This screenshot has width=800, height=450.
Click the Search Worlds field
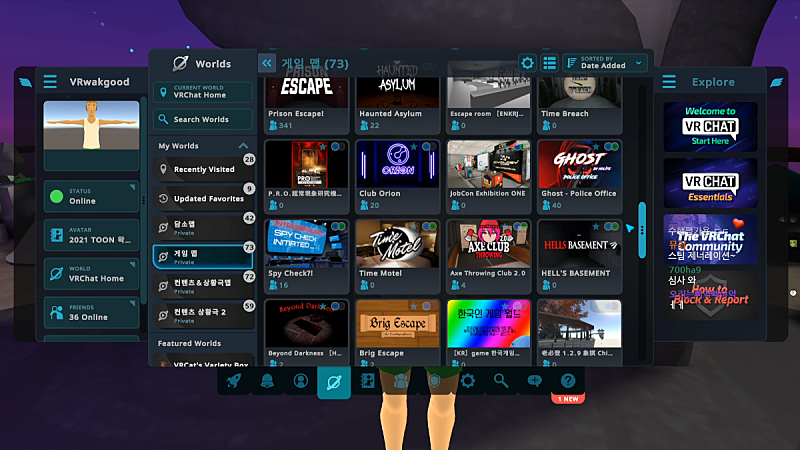point(203,119)
